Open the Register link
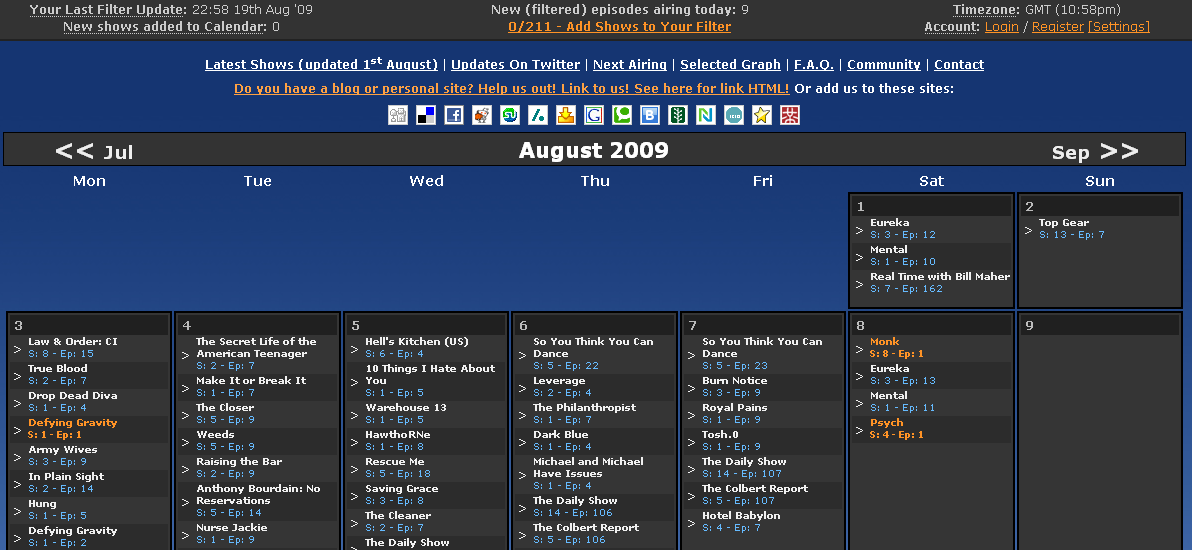 [x=1057, y=27]
